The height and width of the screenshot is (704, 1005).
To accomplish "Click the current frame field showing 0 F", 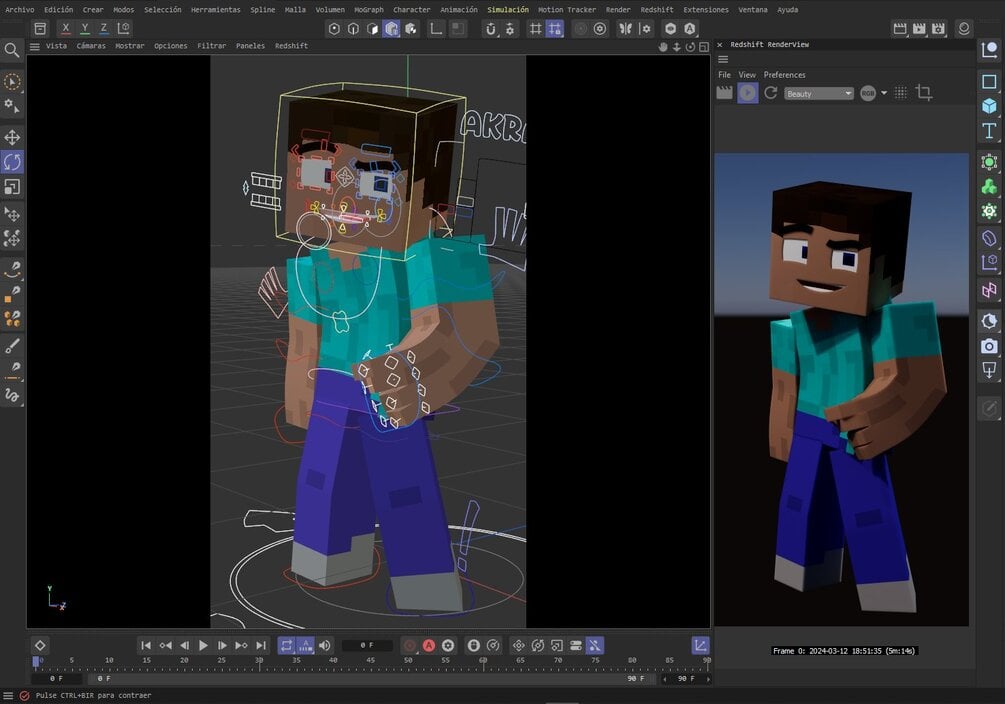I will [x=367, y=646].
